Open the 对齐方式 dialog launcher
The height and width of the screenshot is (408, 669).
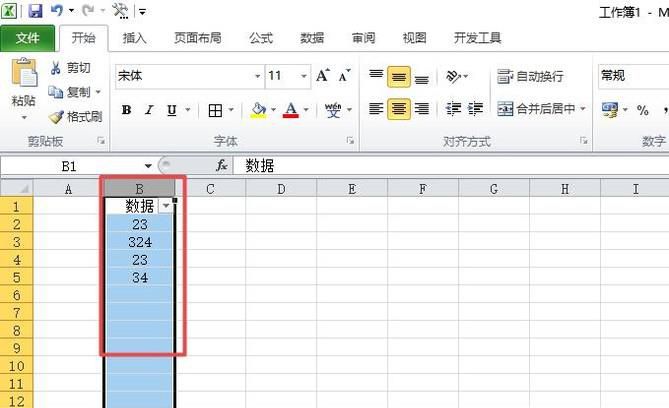583,140
